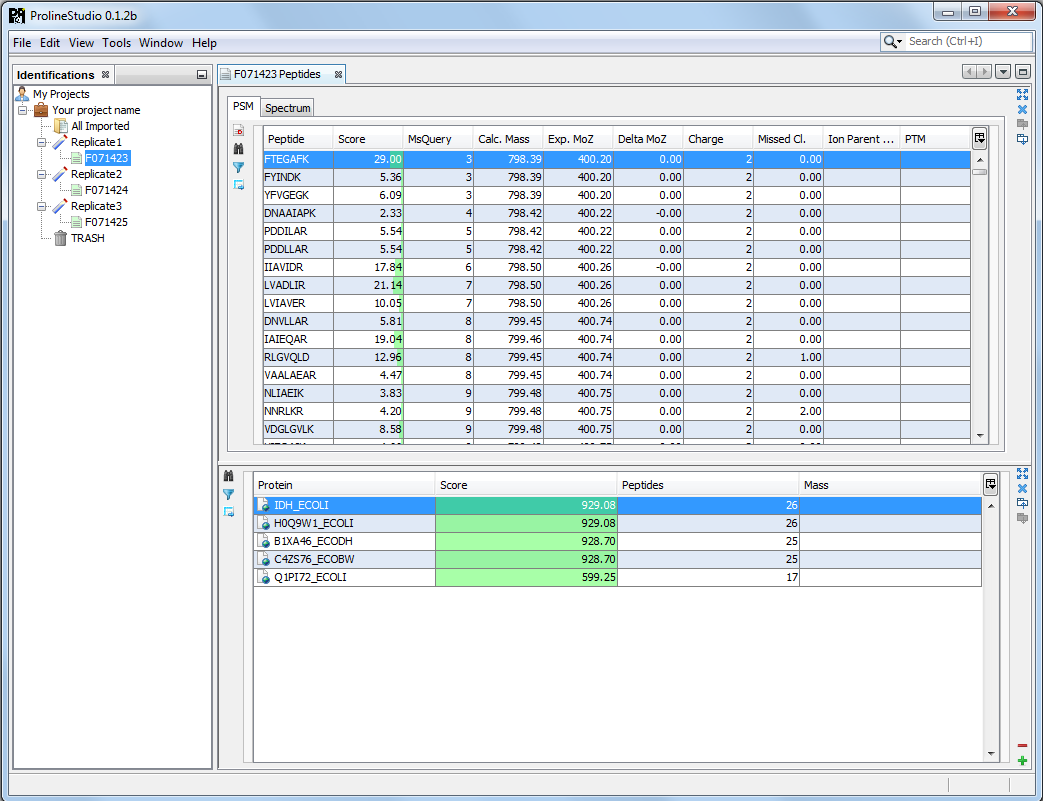The width and height of the screenshot is (1043, 801).
Task: Click the filter funnel icon beside Protein table
Action: pyautogui.click(x=228, y=494)
